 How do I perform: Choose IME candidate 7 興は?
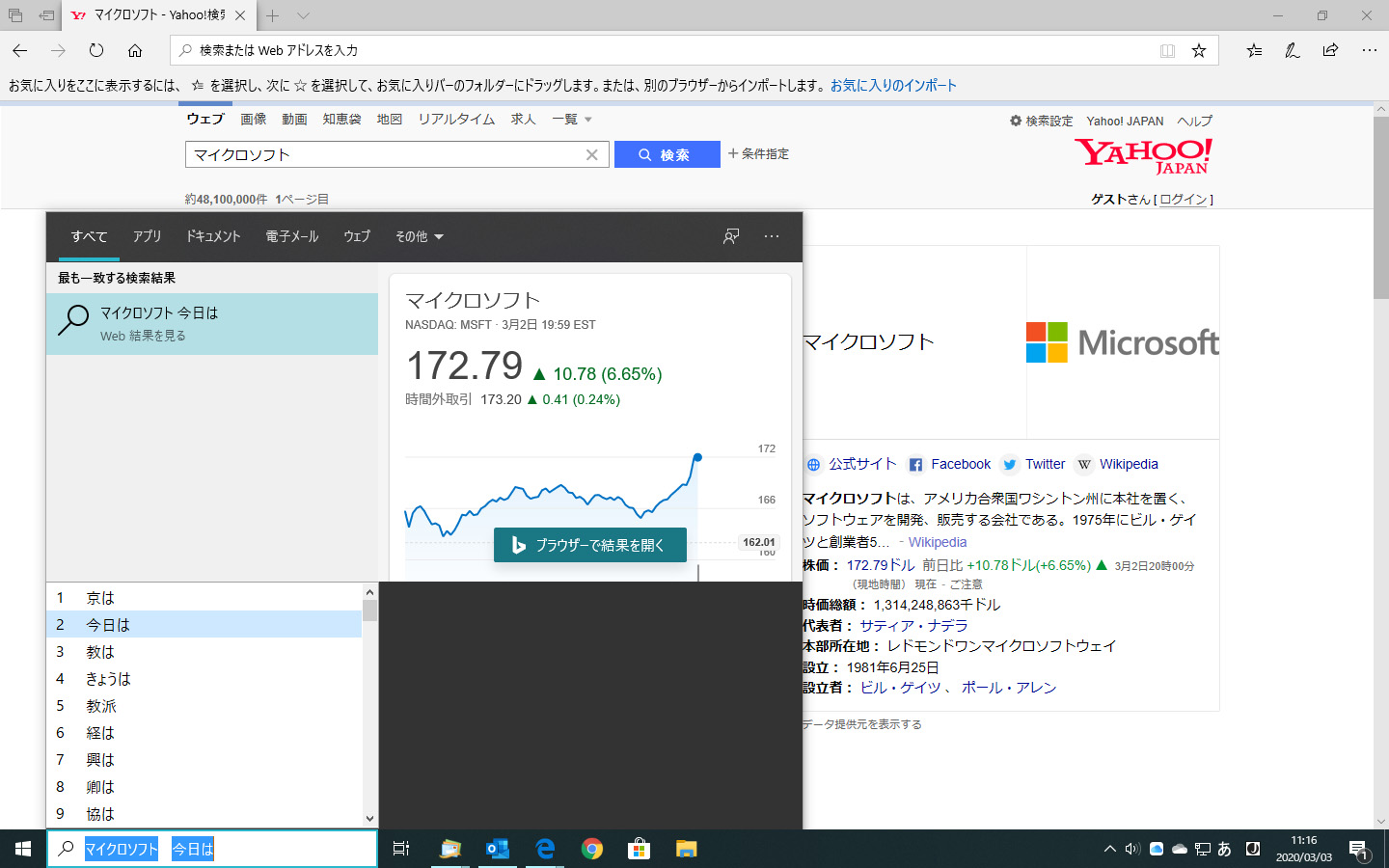pyautogui.click(x=204, y=760)
